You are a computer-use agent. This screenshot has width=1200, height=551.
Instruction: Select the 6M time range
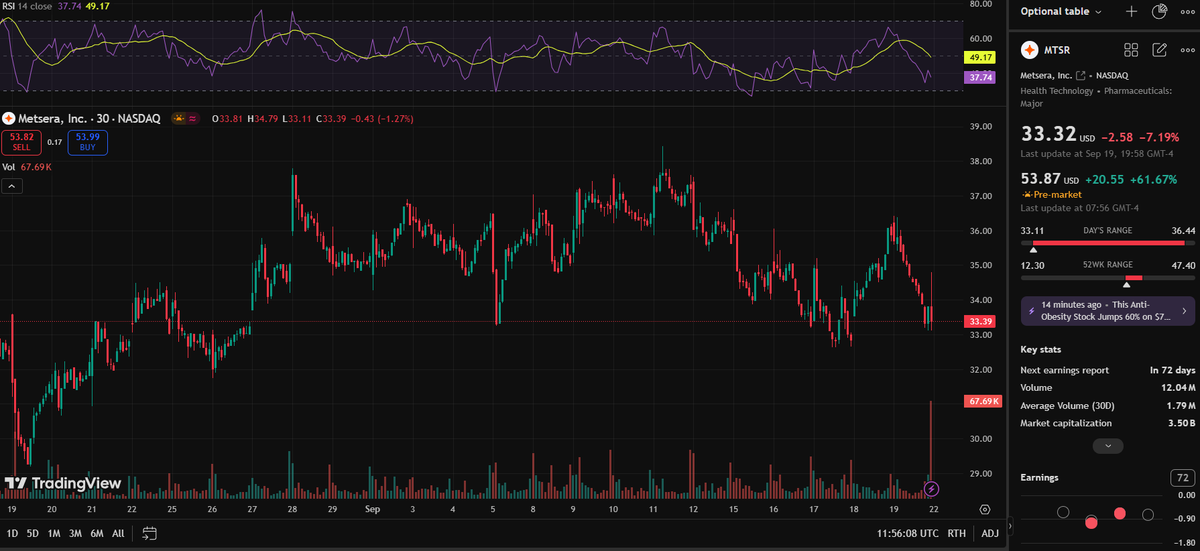(x=97, y=533)
